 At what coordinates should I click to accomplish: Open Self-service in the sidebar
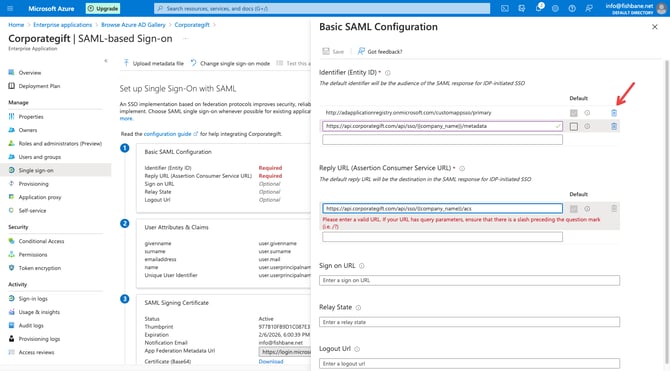click(x=32, y=211)
